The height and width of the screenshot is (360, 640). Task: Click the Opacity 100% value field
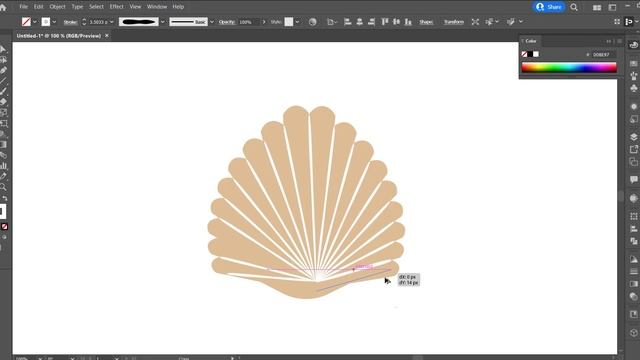pyautogui.click(x=249, y=22)
